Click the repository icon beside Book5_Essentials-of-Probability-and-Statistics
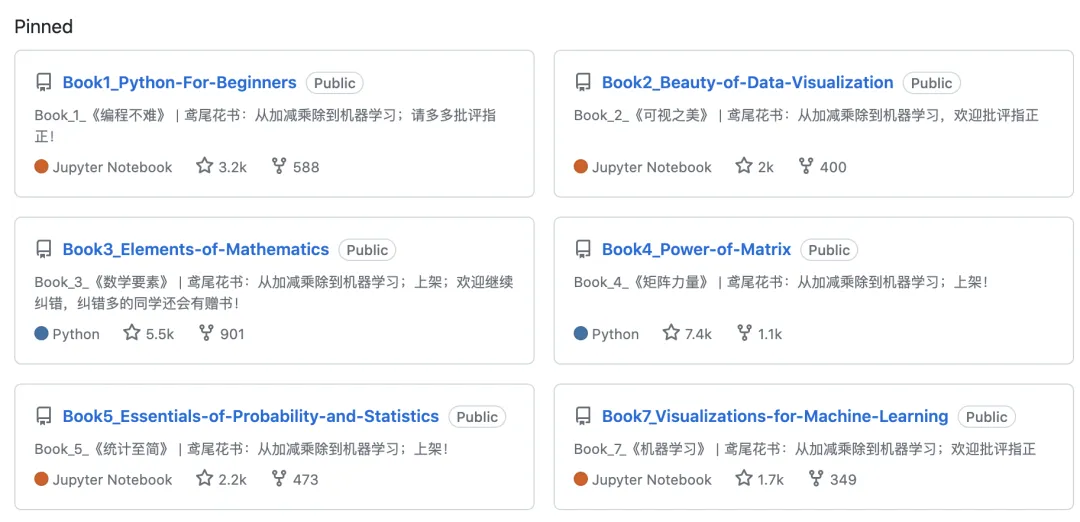This screenshot has height=522, width=1080. (43, 416)
